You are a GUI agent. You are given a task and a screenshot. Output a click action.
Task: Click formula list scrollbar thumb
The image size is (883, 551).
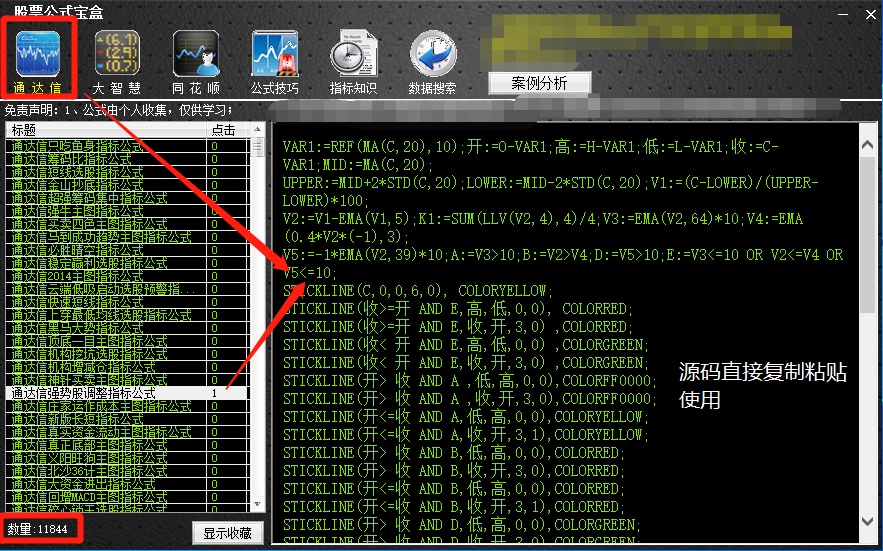(x=257, y=147)
